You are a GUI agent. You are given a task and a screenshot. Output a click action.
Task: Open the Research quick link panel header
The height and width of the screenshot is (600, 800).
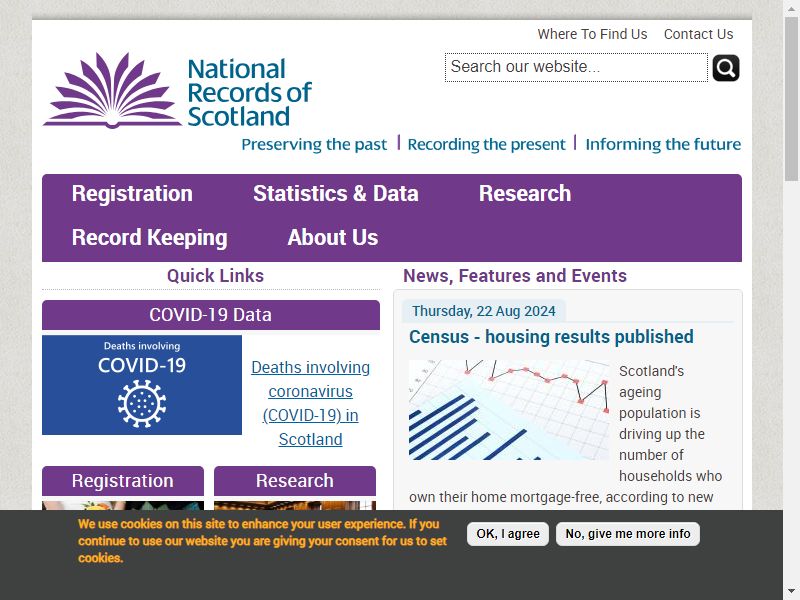pyautogui.click(x=294, y=481)
